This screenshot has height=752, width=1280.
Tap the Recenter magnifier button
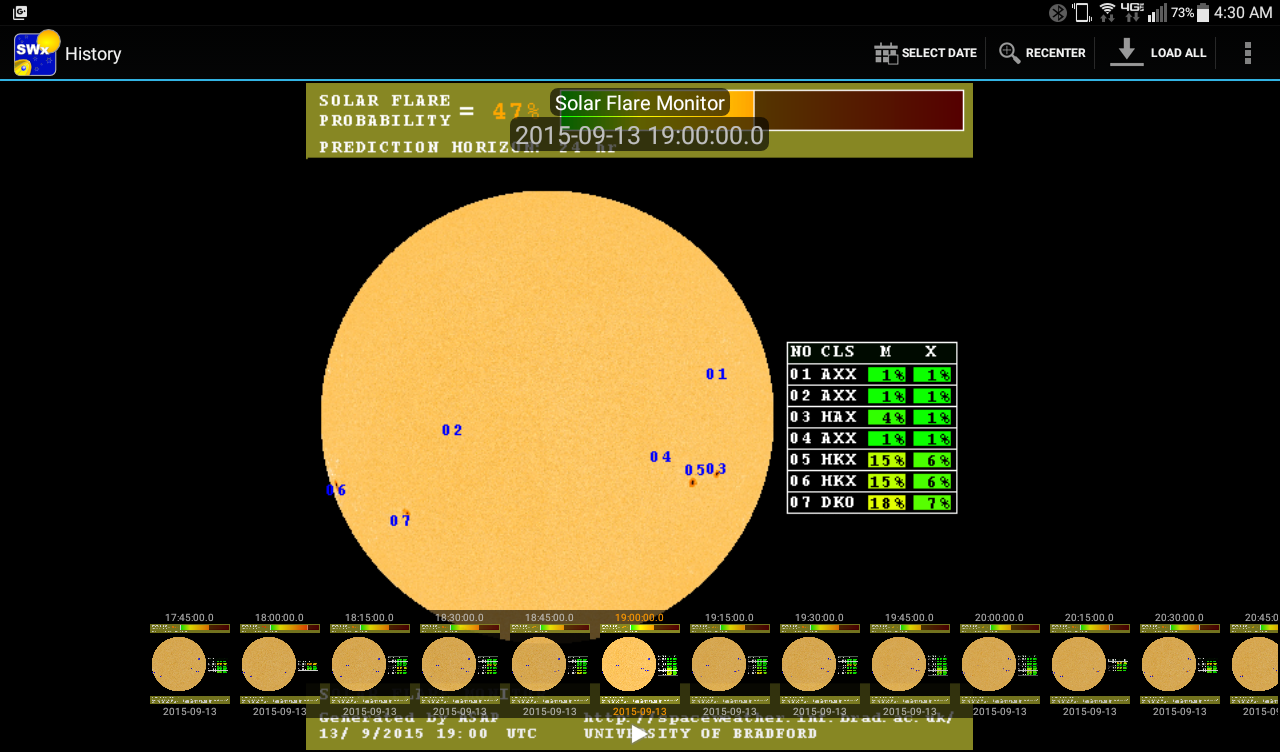coord(1042,53)
